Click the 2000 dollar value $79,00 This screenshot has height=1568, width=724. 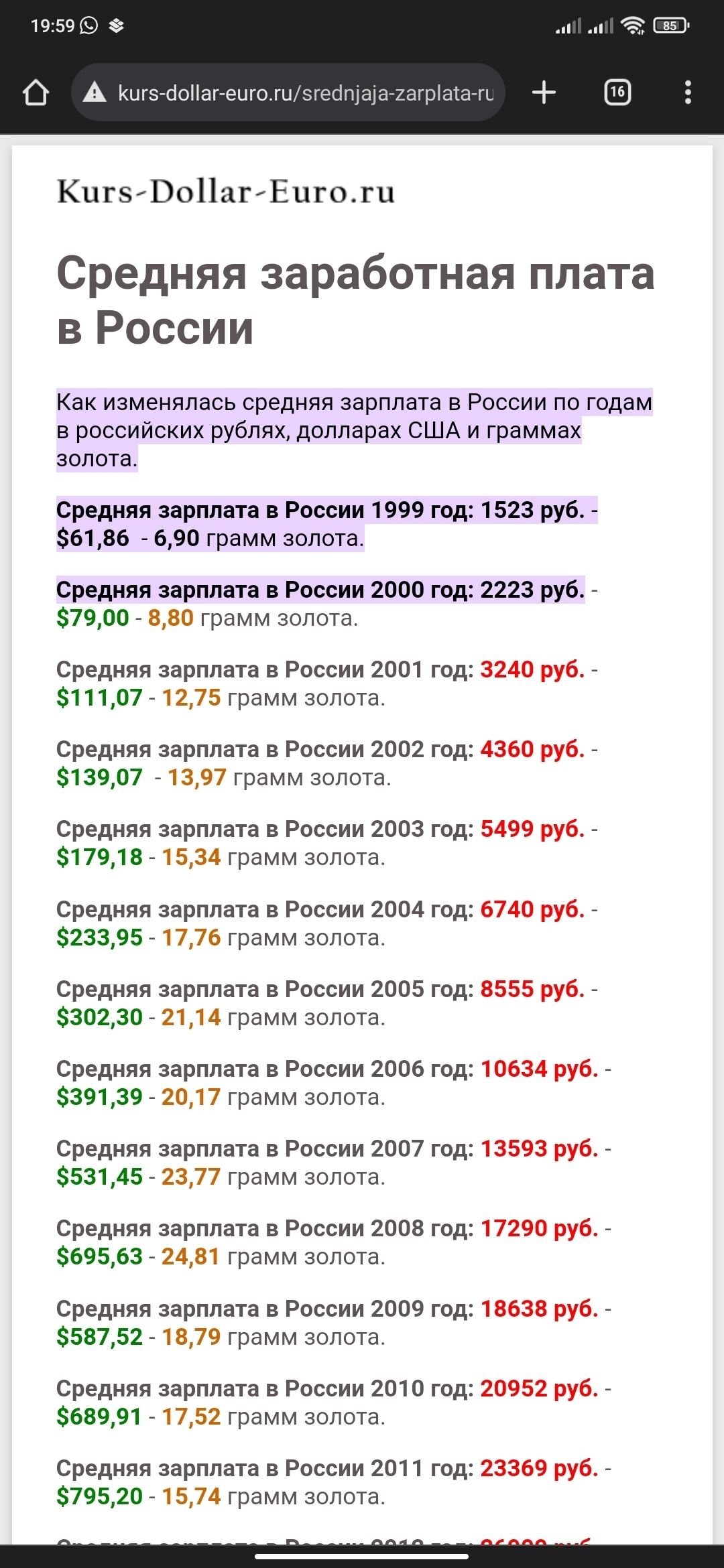(x=93, y=618)
